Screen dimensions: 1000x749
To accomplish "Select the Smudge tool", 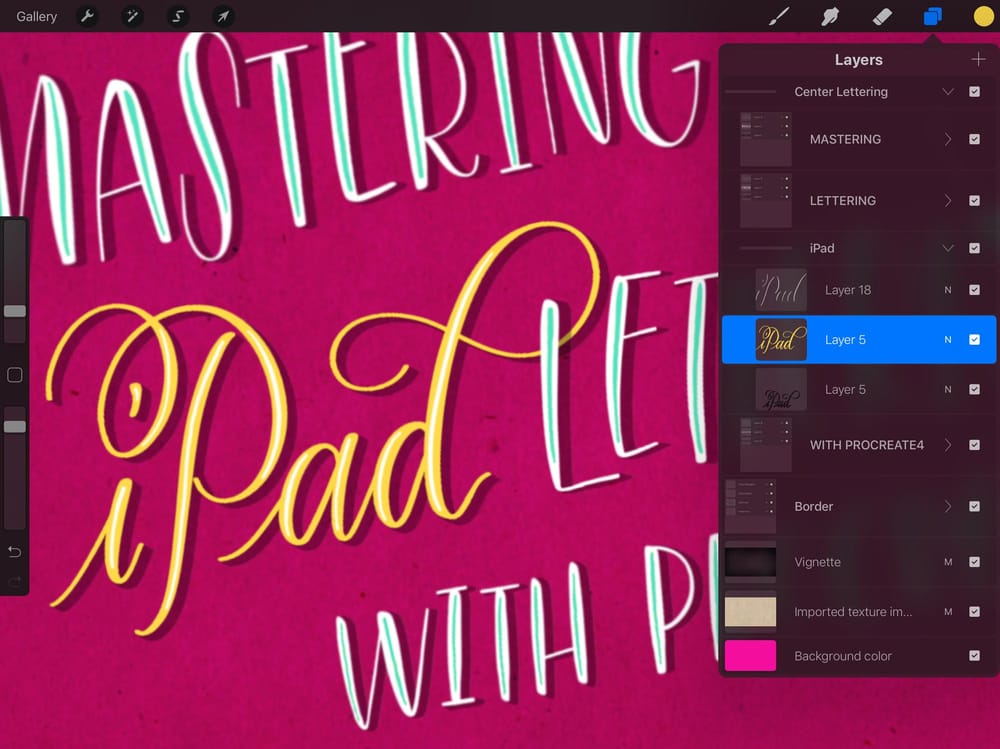I will [x=830, y=16].
